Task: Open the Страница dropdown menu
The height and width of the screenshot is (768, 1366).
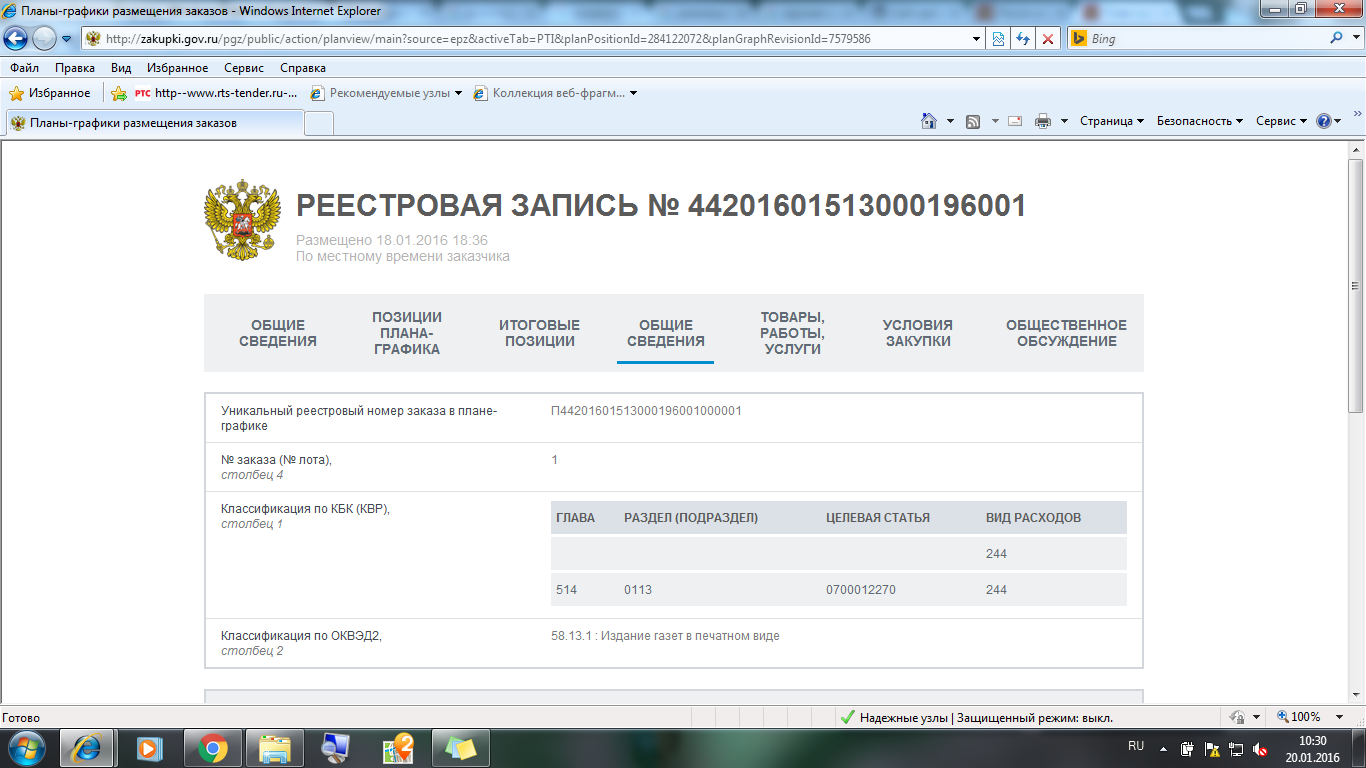Action: [1112, 121]
